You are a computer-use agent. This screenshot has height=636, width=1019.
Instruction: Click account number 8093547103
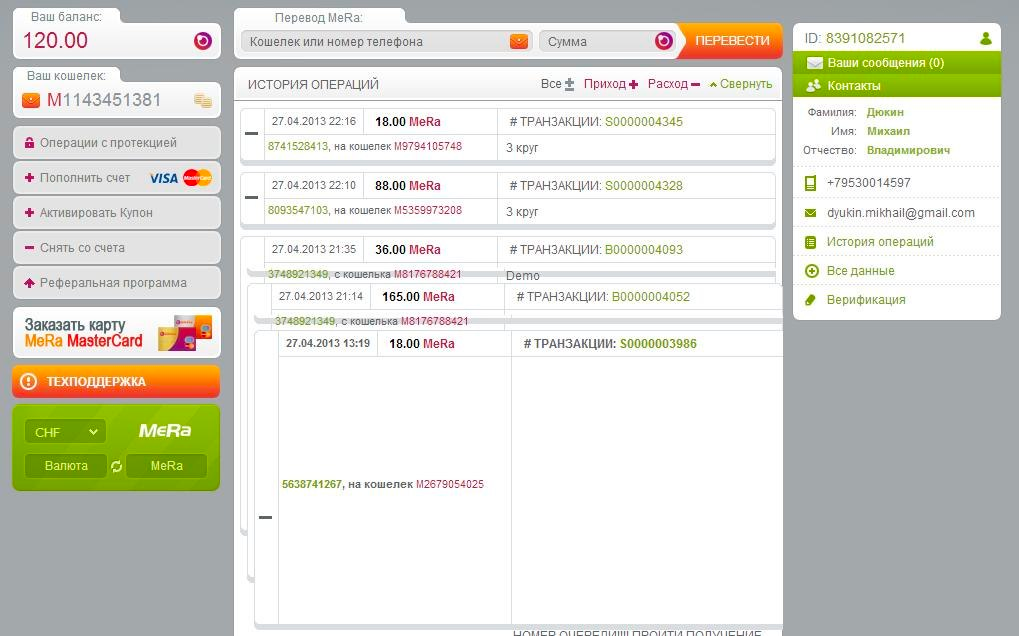(x=298, y=210)
